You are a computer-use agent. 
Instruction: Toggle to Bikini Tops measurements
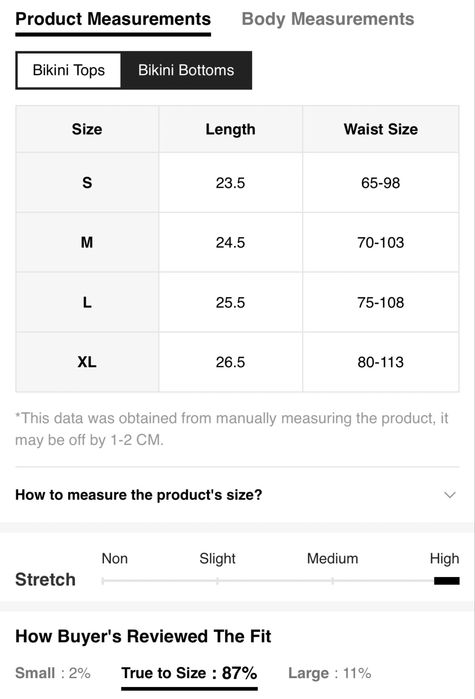click(69, 70)
